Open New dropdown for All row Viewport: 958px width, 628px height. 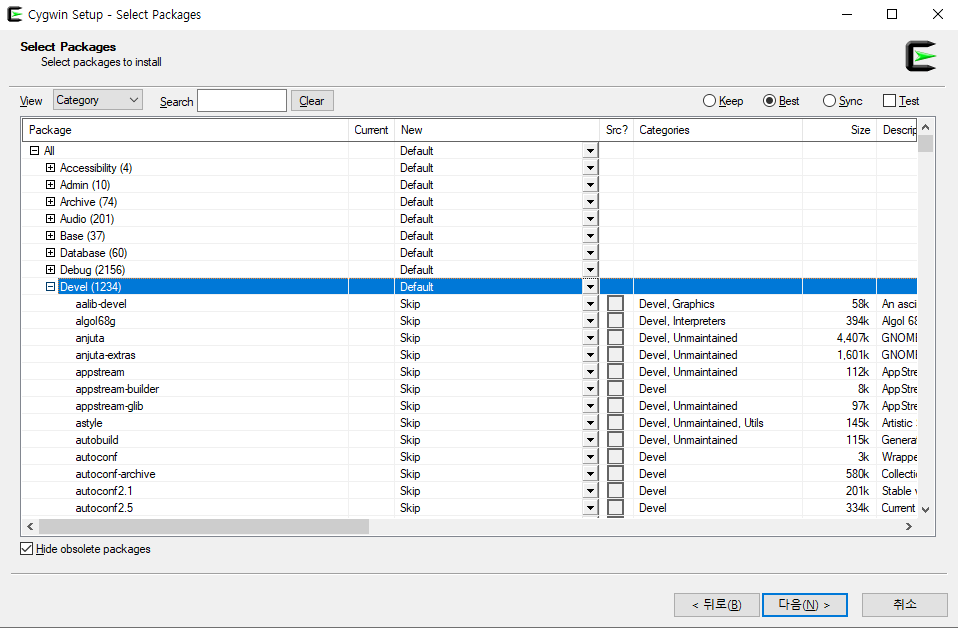(590, 151)
